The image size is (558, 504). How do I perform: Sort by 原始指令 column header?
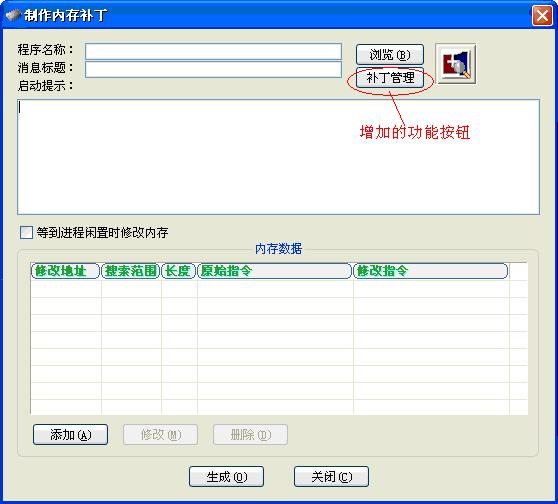click(274, 271)
